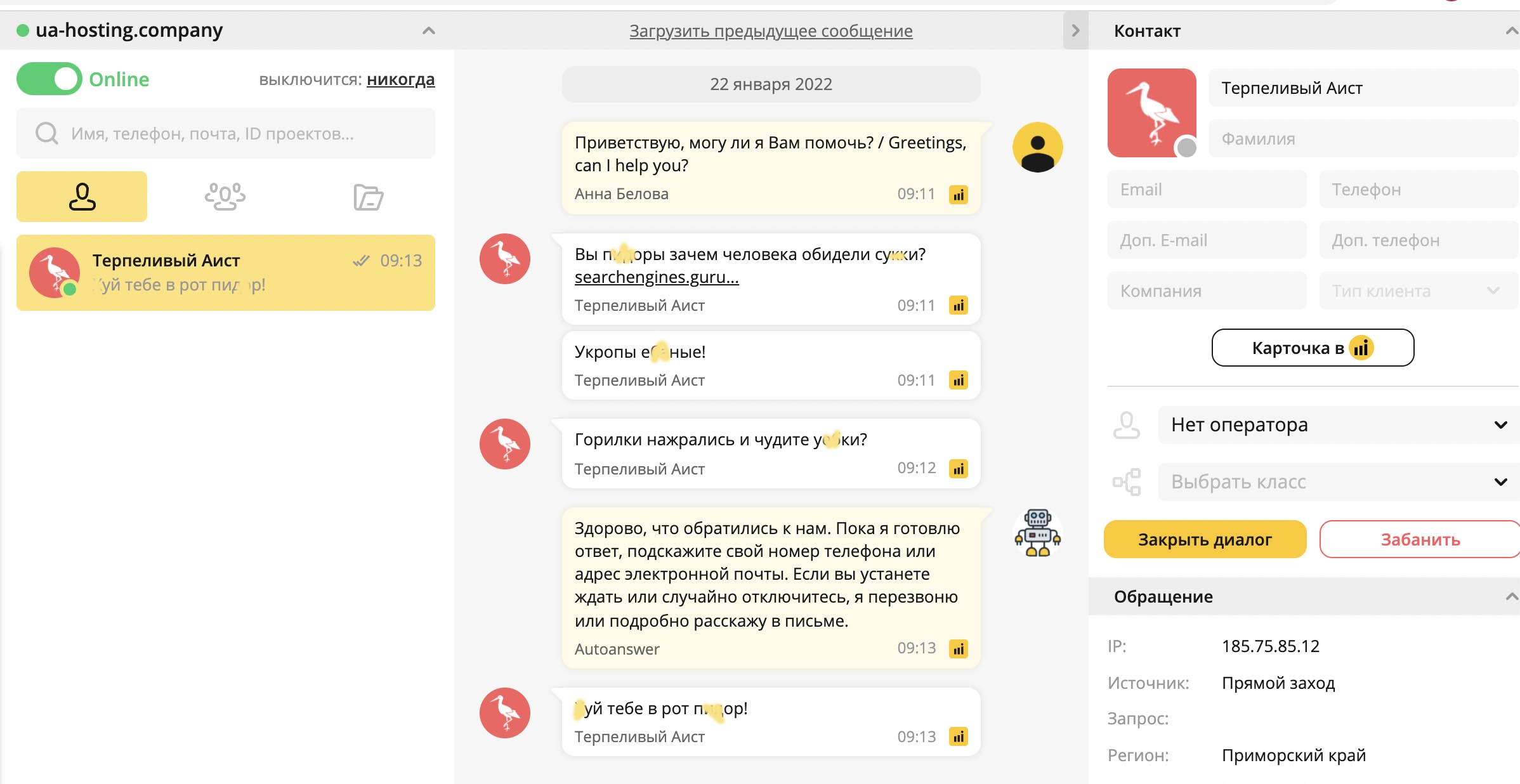Viewport: 1520px width, 784px height.
Task: Open the Тип клиента dropdown
Action: coord(1418,291)
